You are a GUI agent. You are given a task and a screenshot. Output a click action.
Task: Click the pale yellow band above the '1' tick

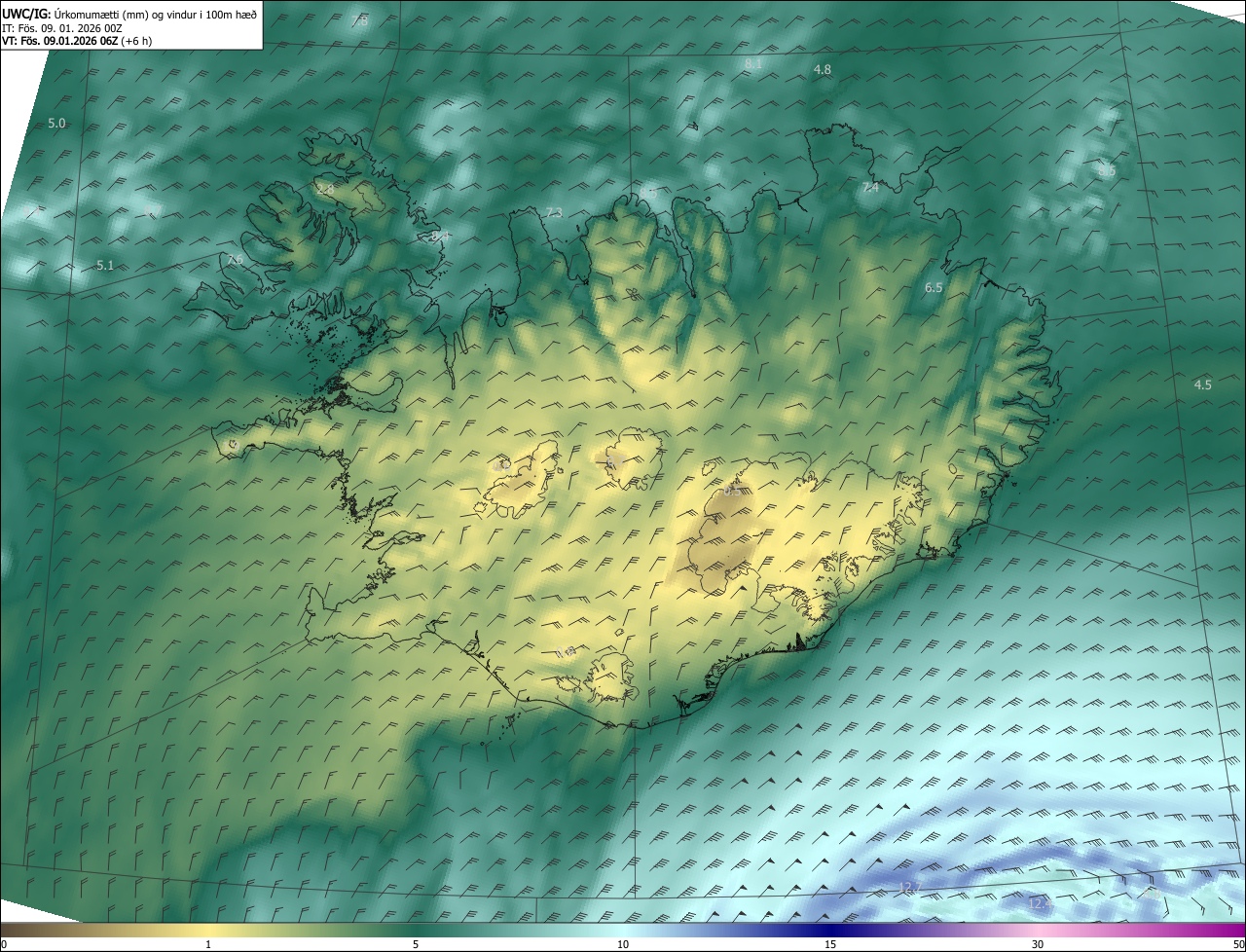[207, 930]
